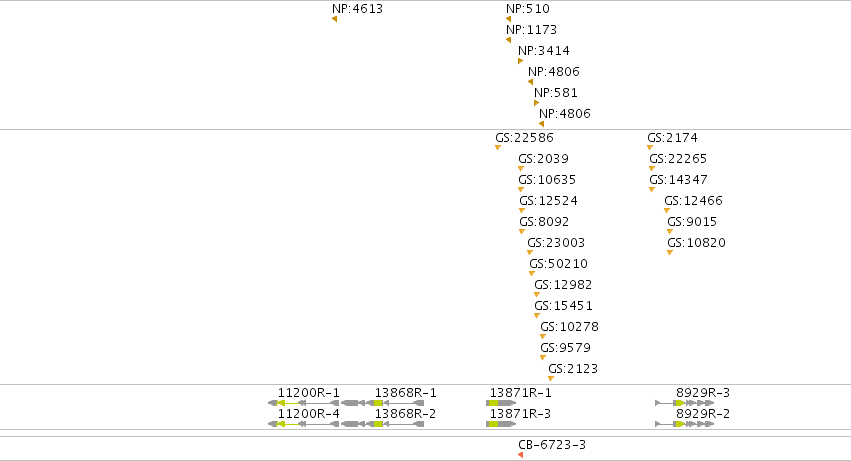Select the GS:22265 triangle marker
Image resolution: width=851 pixels, height=461 pixels.
click(x=652, y=169)
